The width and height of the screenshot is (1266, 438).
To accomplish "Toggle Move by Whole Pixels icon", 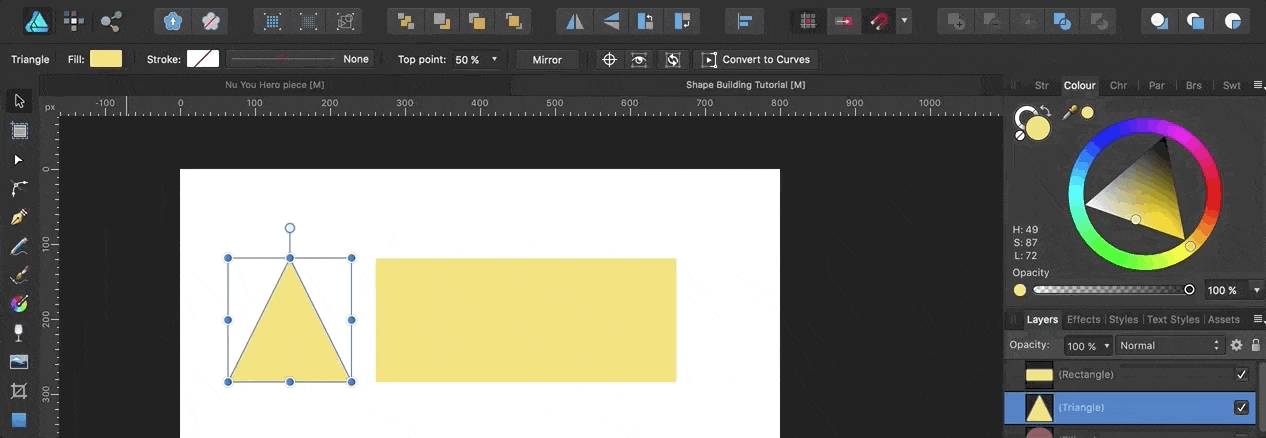I will (x=843, y=20).
